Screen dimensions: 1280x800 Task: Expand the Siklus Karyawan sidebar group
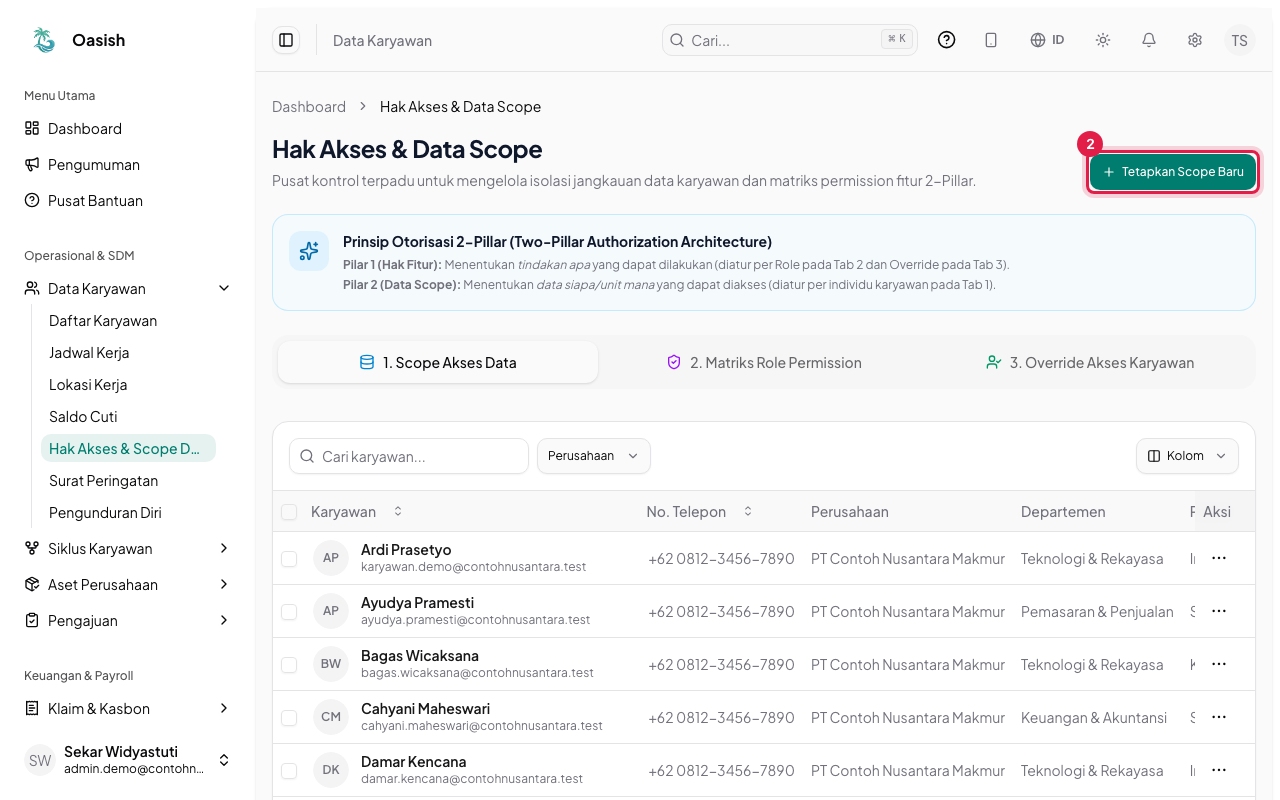point(128,549)
